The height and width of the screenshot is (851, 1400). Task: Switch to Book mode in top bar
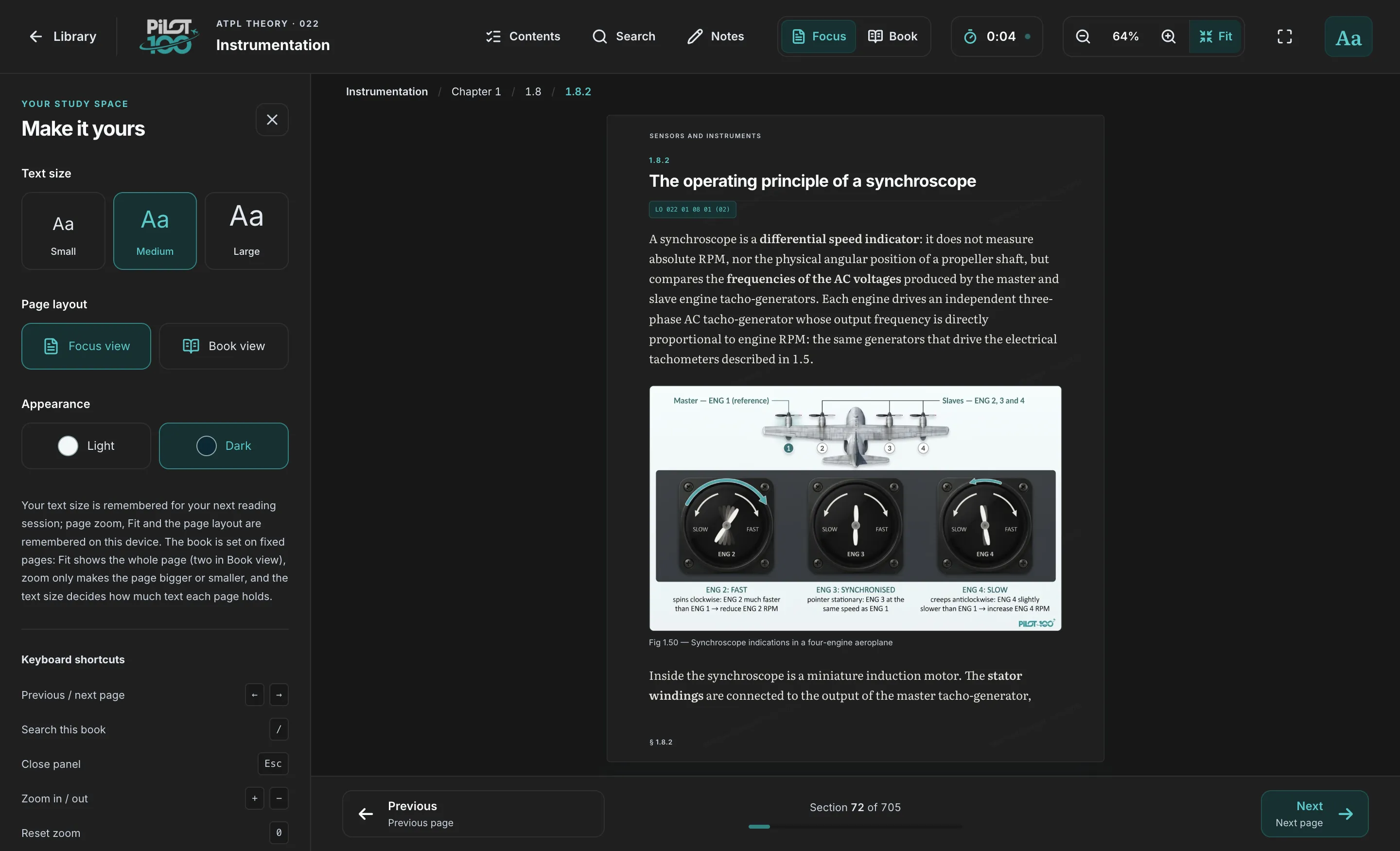pos(892,36)
